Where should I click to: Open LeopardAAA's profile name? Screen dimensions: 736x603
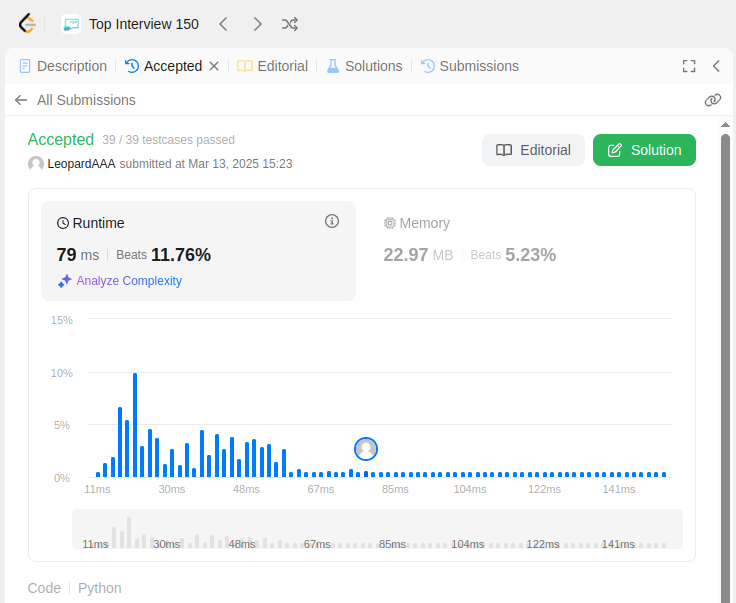click(81, 164)
